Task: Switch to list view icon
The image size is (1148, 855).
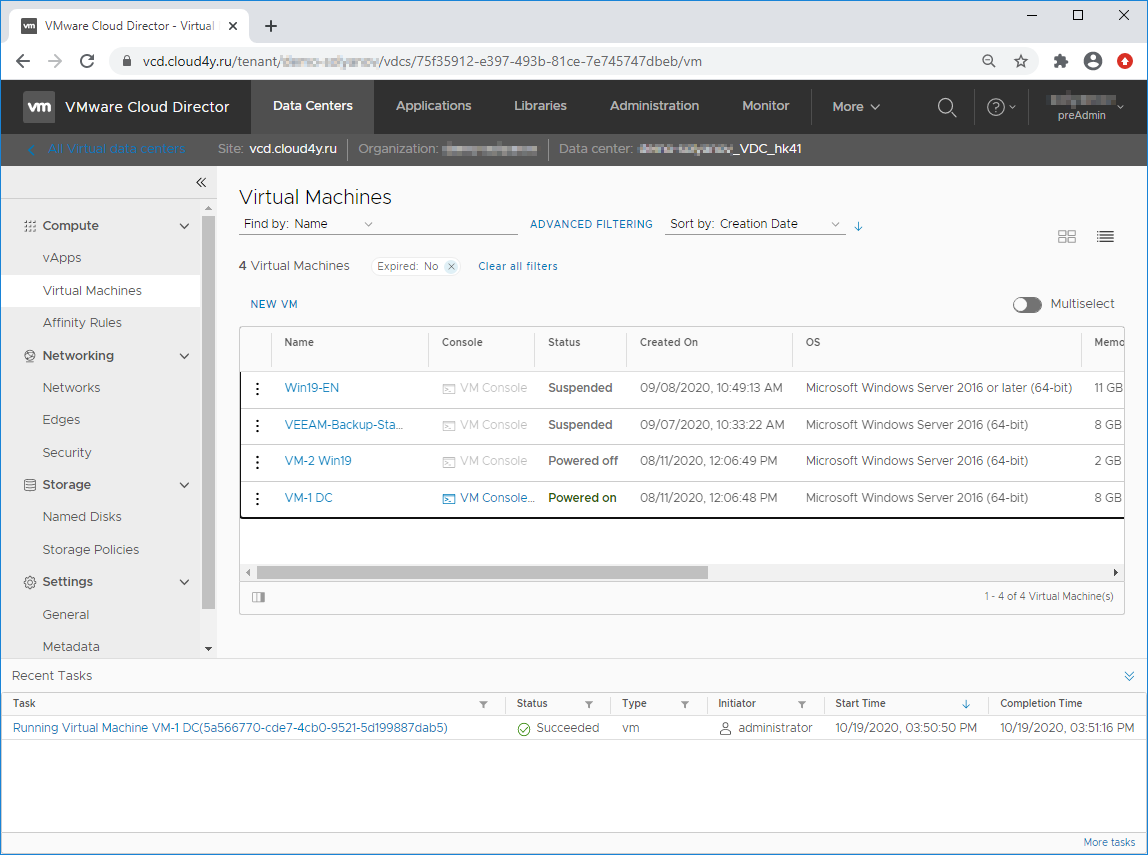Action: pos(1105,236)
